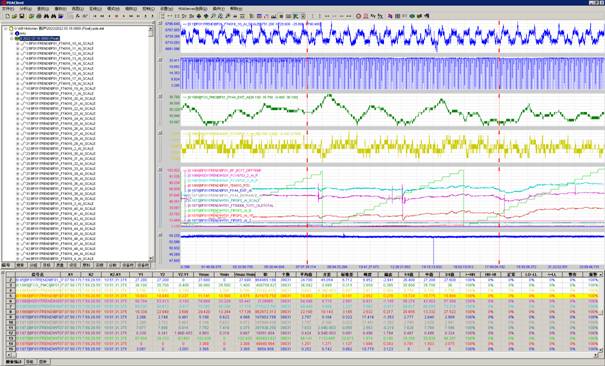Switch to the second bottom table tab

pyautogui.click(x=30, y=362)
